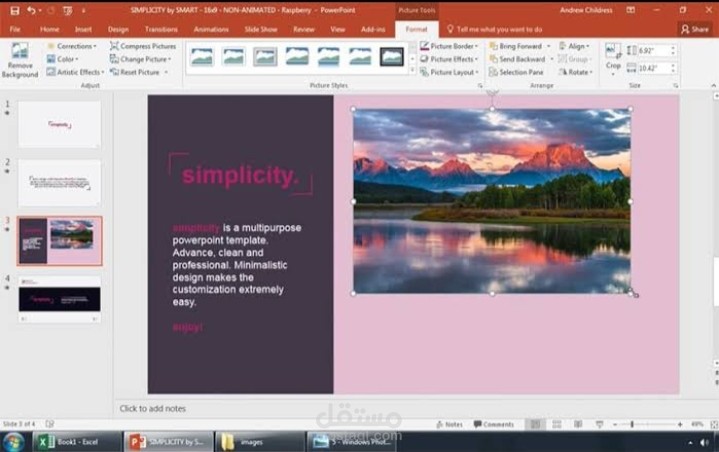This screenshot has width=719, height=452.
Task: Open the images folder in the taskbar
Action: pos(259,442)
